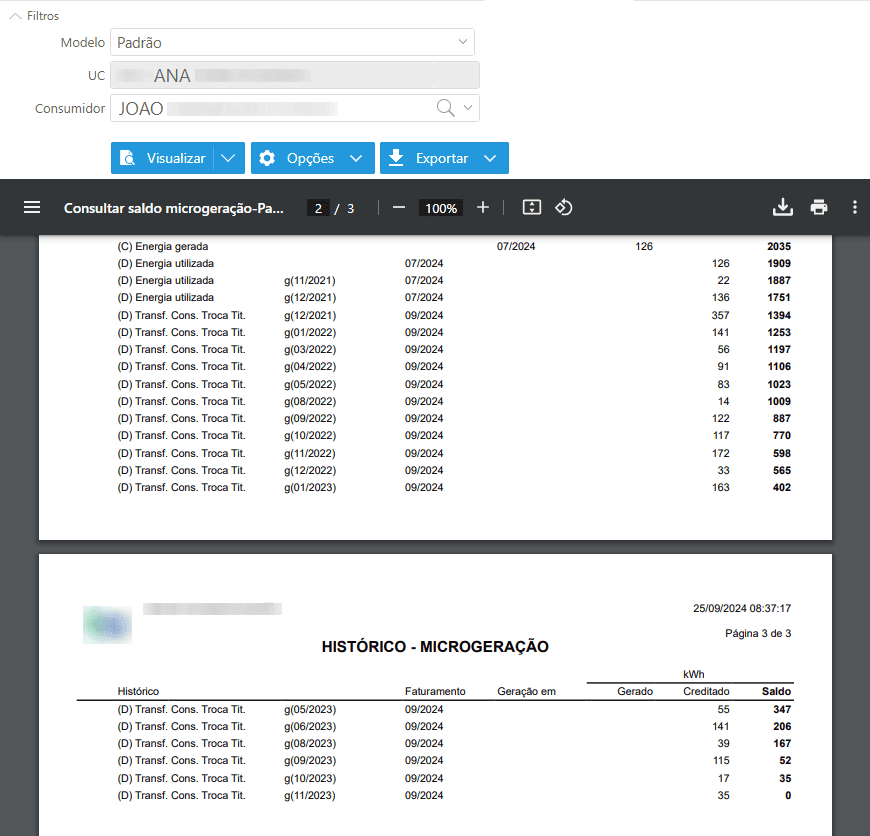The image size is (870, 836).
Task: Click the 100% zoom level field
Action: click(x=441, y=208)
